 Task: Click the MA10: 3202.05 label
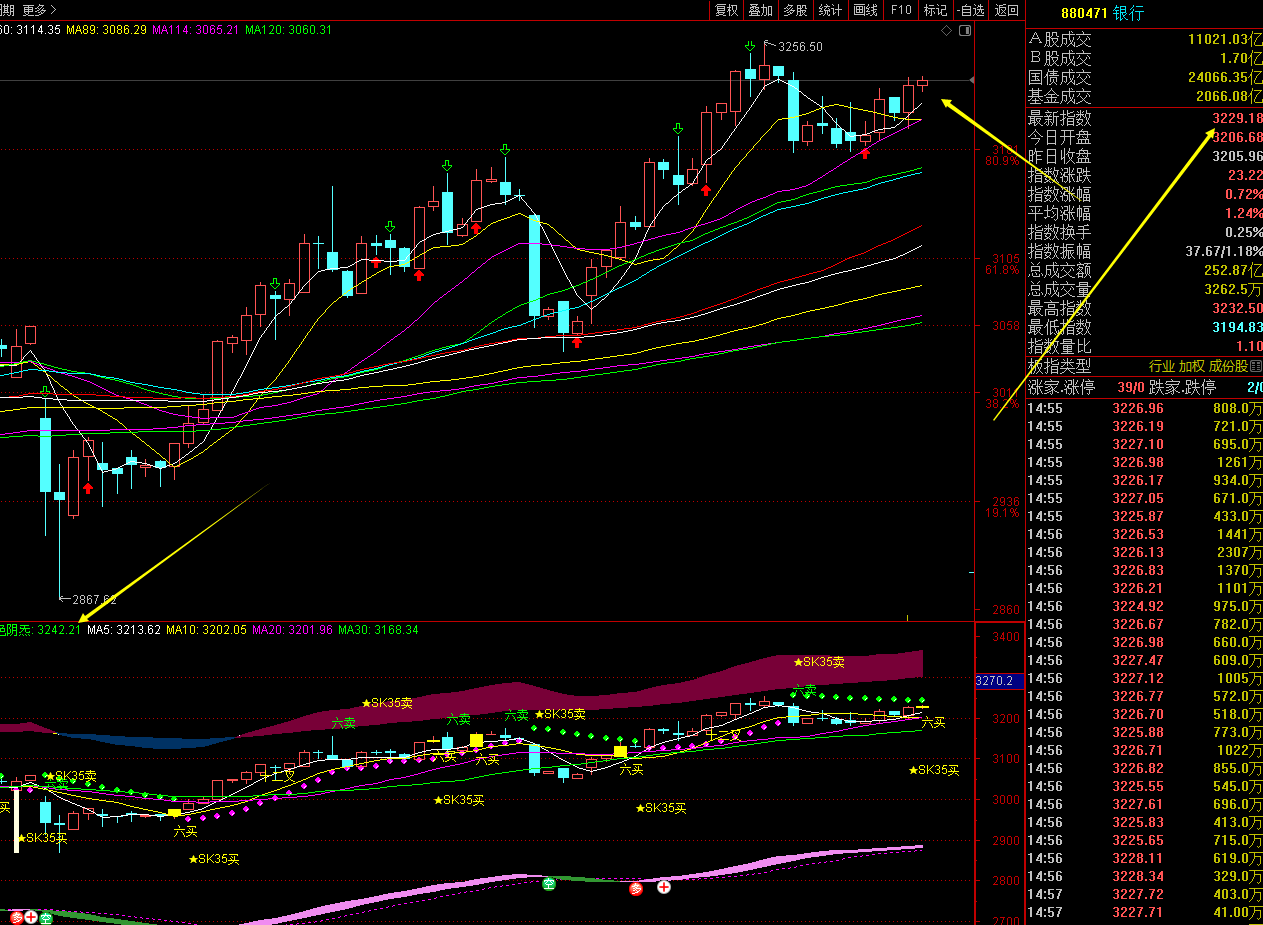pos(206,630)
